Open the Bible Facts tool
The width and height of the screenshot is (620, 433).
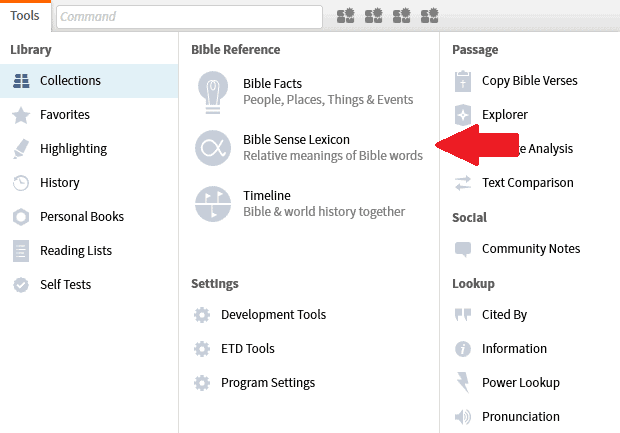272,84
